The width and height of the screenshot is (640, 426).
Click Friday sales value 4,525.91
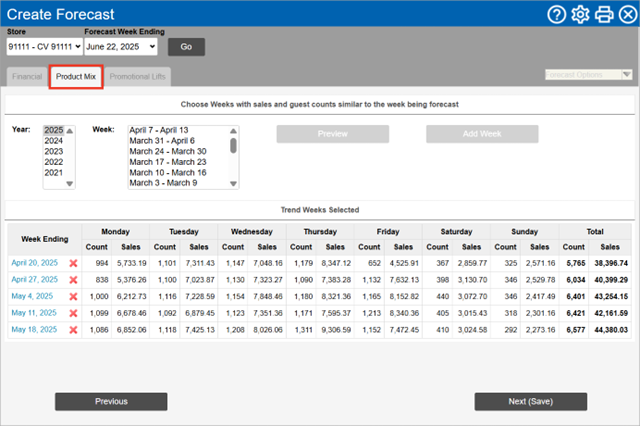404,263
